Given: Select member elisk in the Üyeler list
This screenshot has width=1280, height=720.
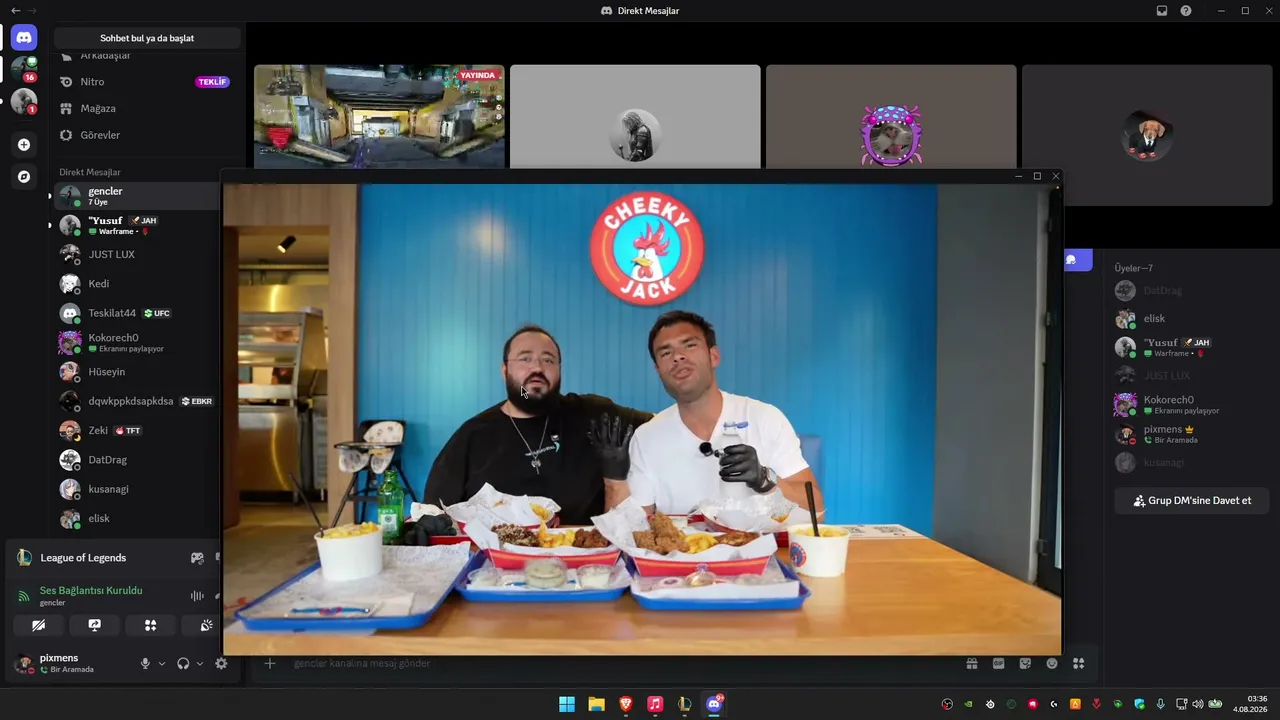Looking at the screenshot, I should (1190, 319).
